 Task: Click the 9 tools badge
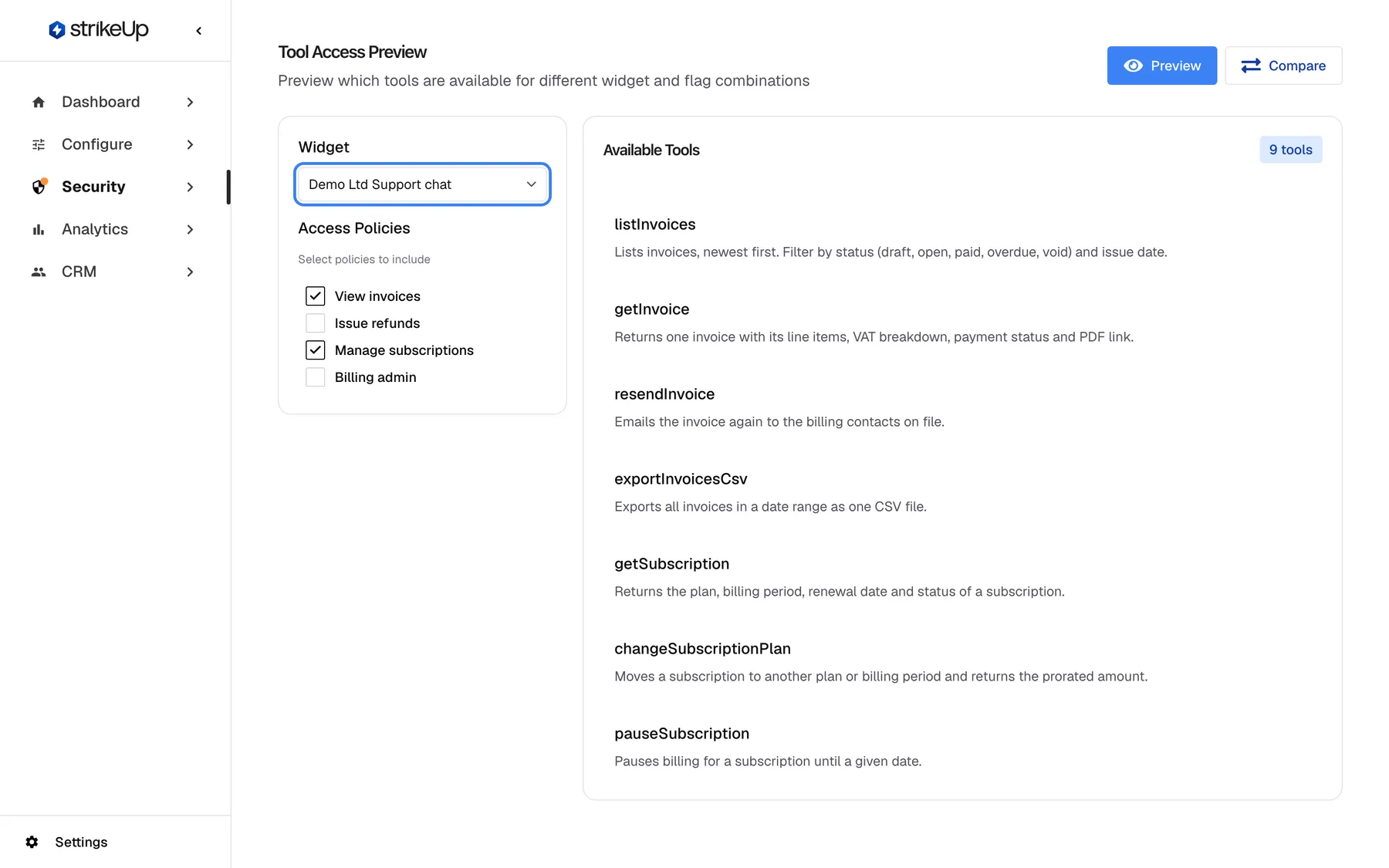pyautogui.click(x=1290, y=150)
